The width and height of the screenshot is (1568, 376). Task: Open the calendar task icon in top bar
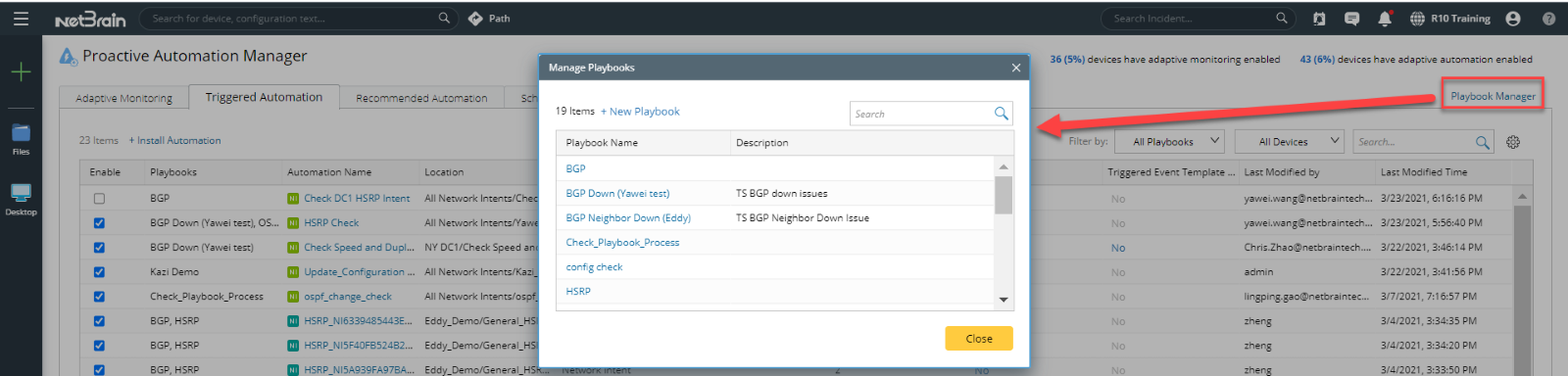click(1319, 19)
